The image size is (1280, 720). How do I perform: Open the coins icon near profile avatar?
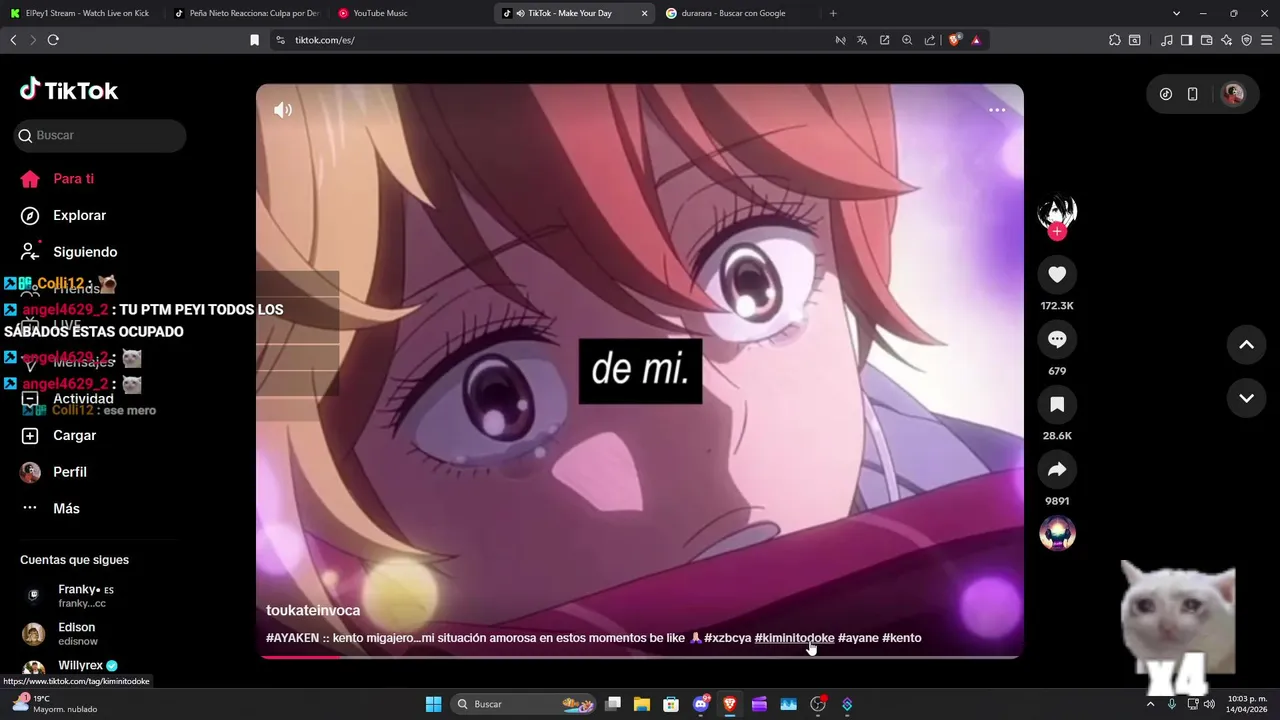point(1166,94)
